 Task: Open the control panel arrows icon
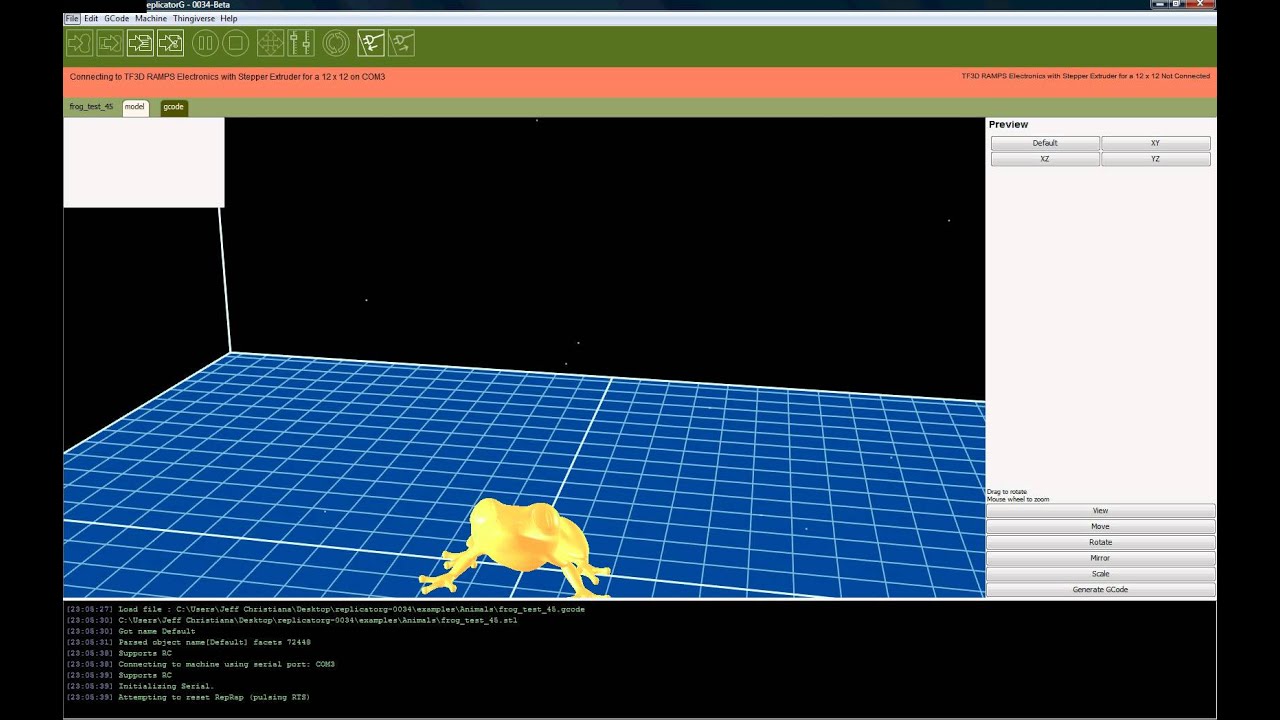pyautogui.click(x=270, y=43)
